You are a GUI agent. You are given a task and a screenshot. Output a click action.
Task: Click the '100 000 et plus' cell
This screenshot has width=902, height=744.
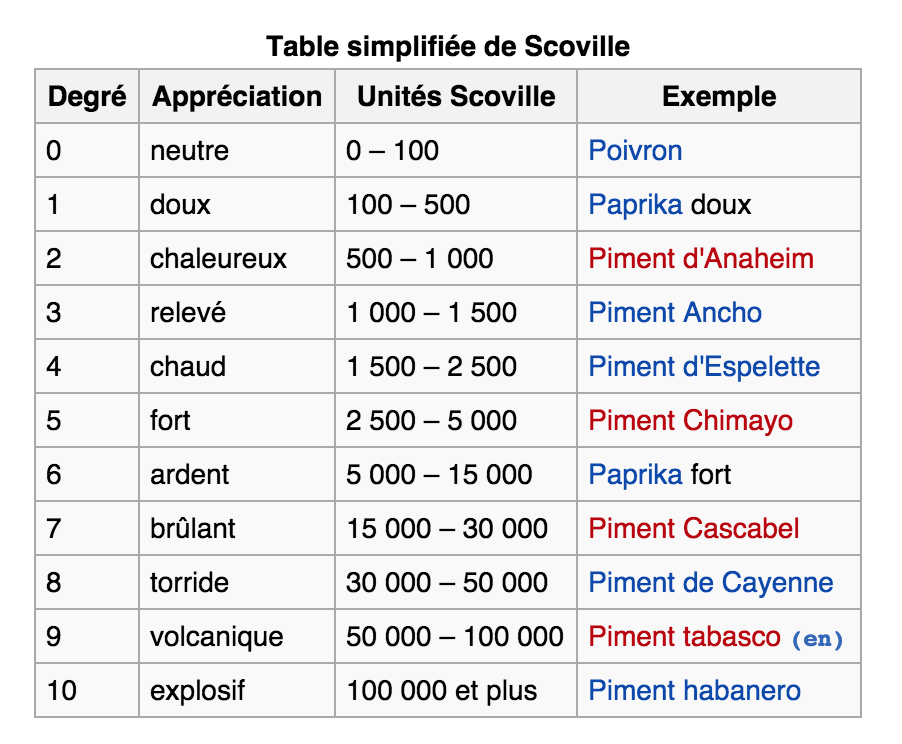pos(441,691)
